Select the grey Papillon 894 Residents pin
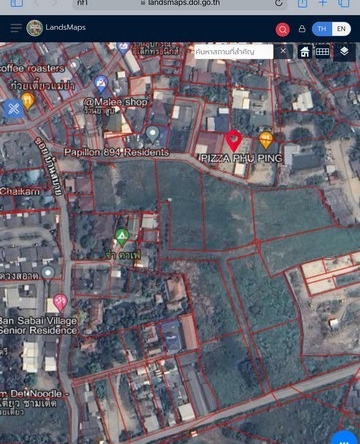 [x=152, y=134]
